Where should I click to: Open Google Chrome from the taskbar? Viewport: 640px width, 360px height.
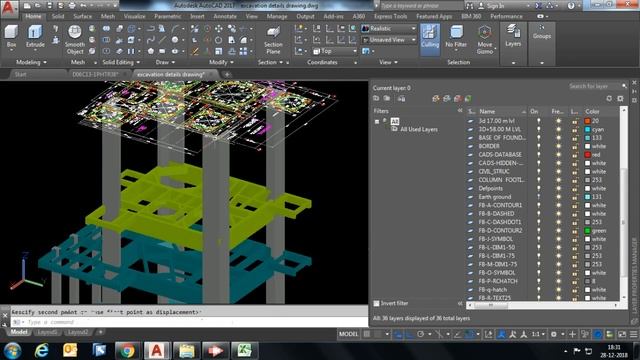[x=127, y=351]
